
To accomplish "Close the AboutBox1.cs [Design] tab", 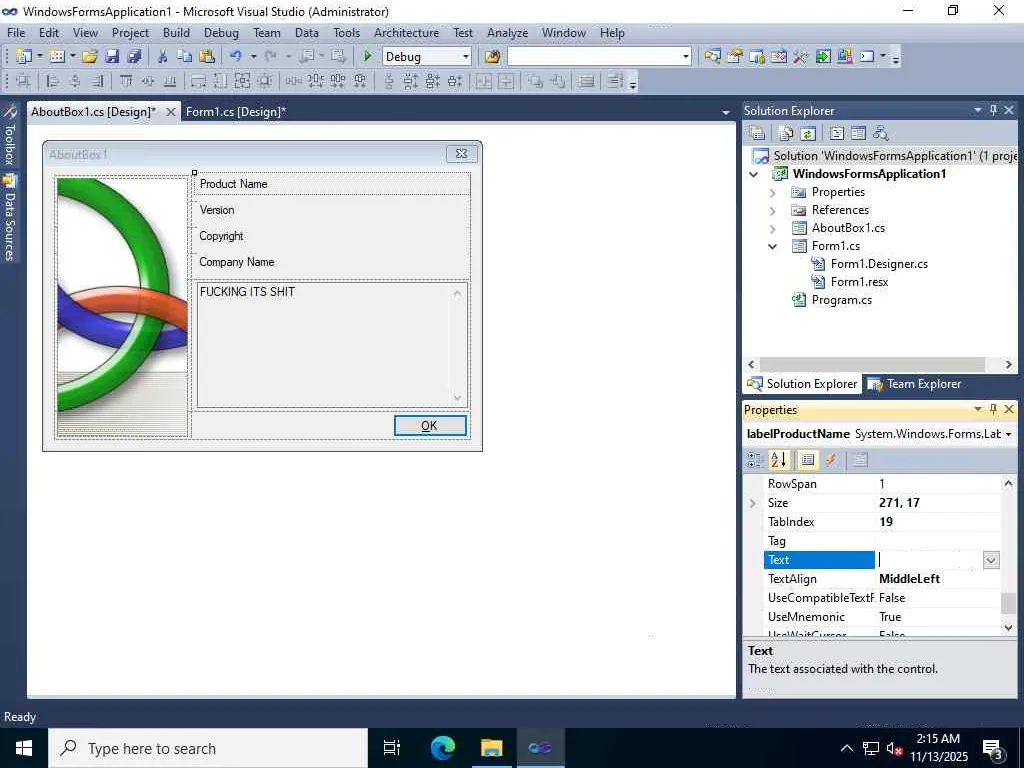I will (170, 112).
